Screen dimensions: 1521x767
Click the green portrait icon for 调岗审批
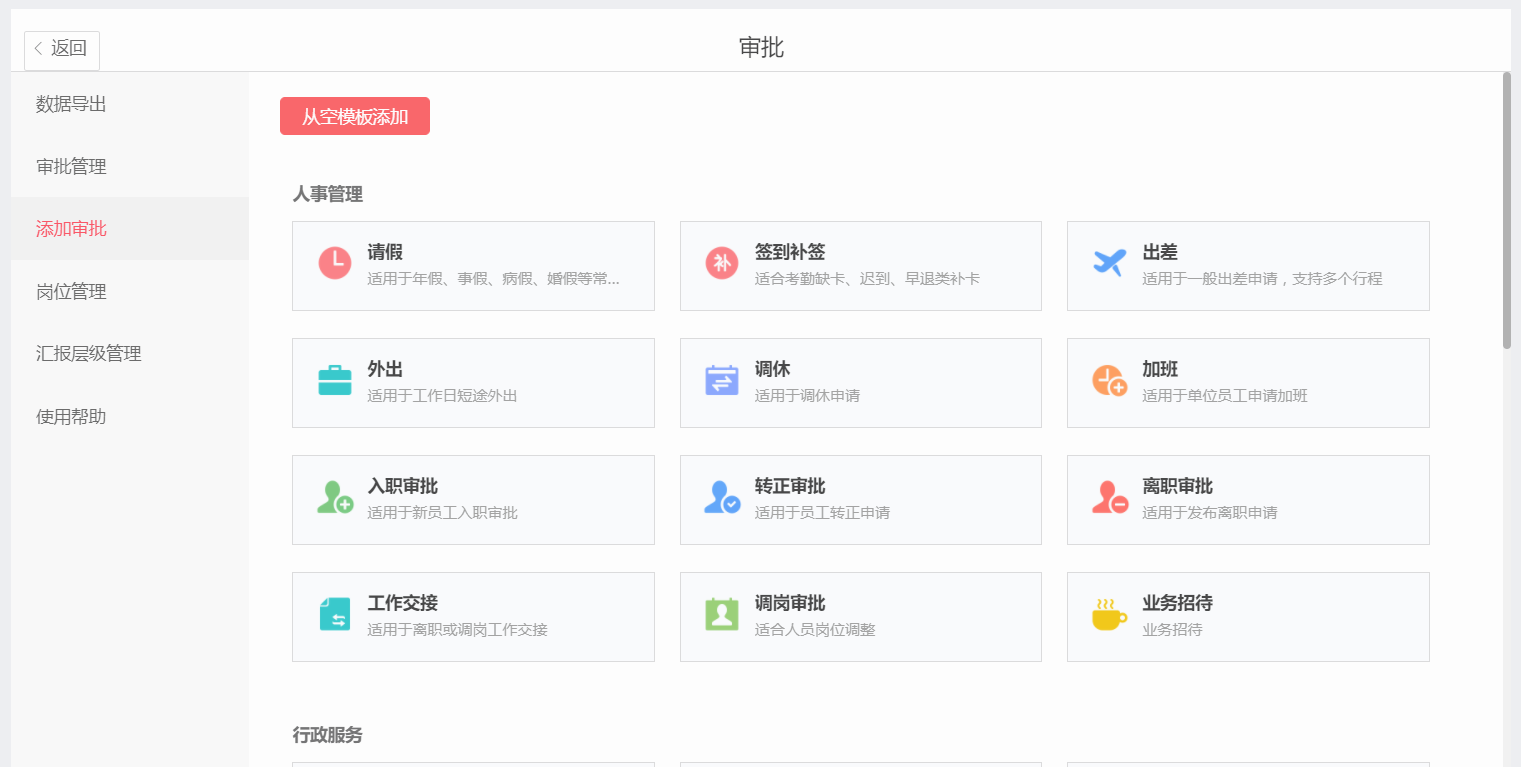[722, 614]
